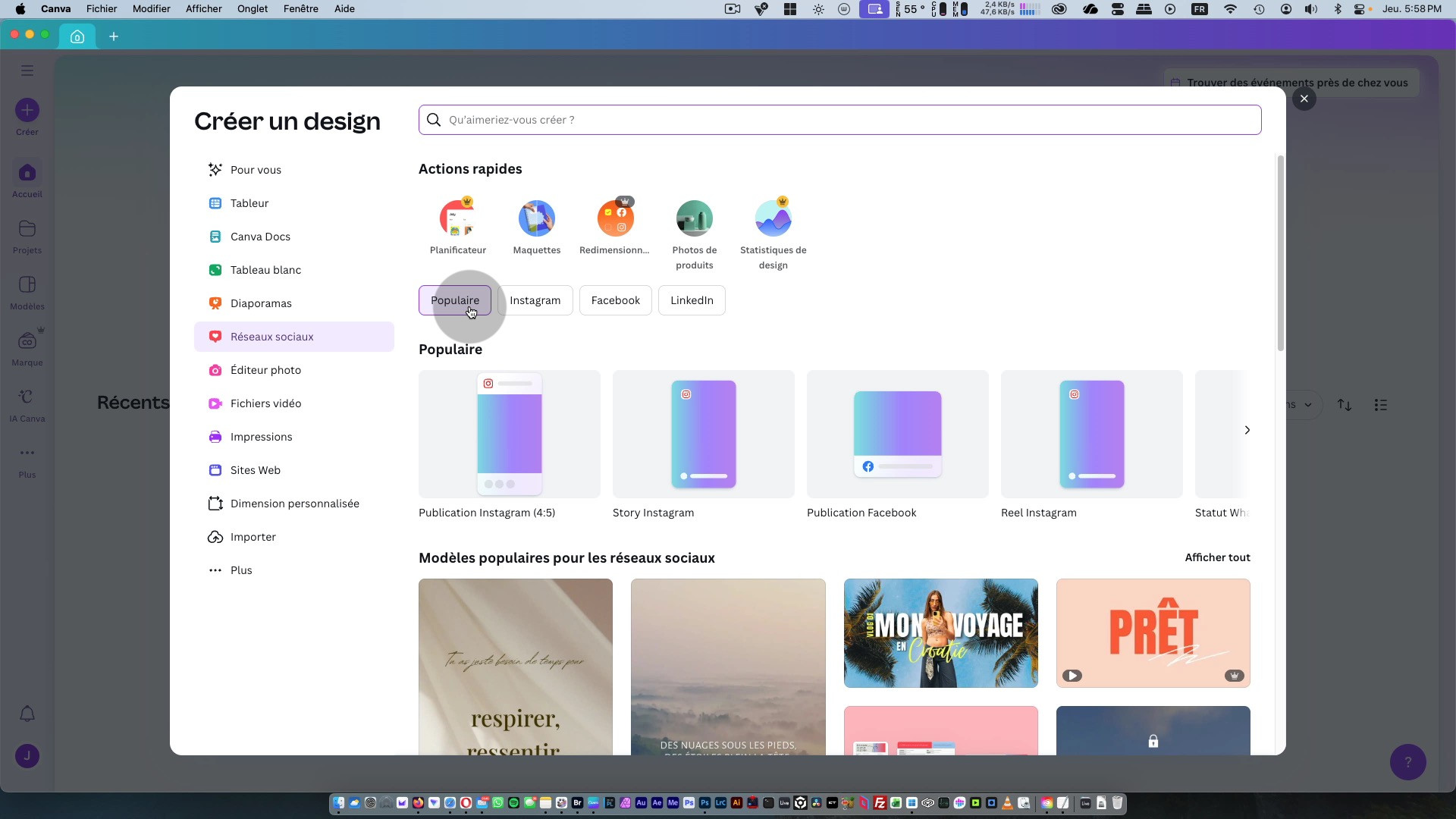Choose Dimension personnalisée option
The height and width of the screenshot is (819, 1456).
click(294, 504)
